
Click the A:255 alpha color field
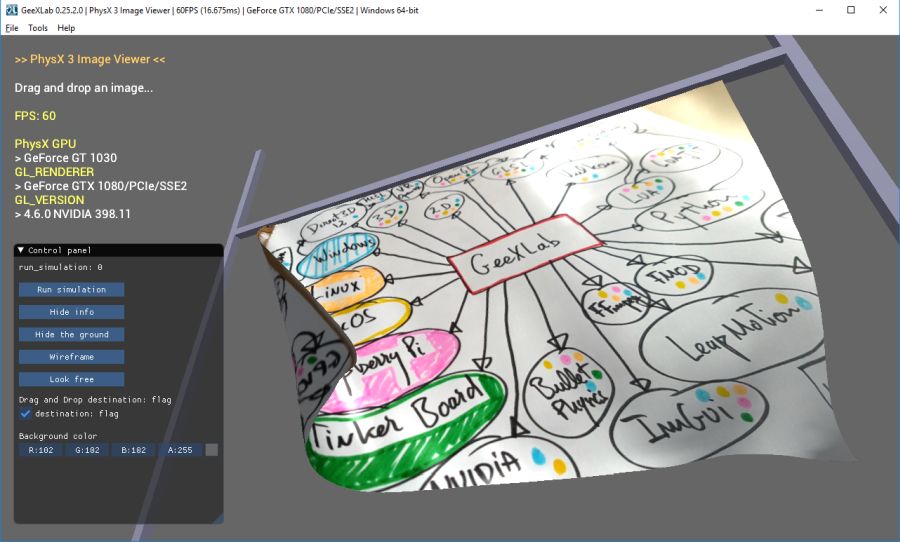[180, 450]
